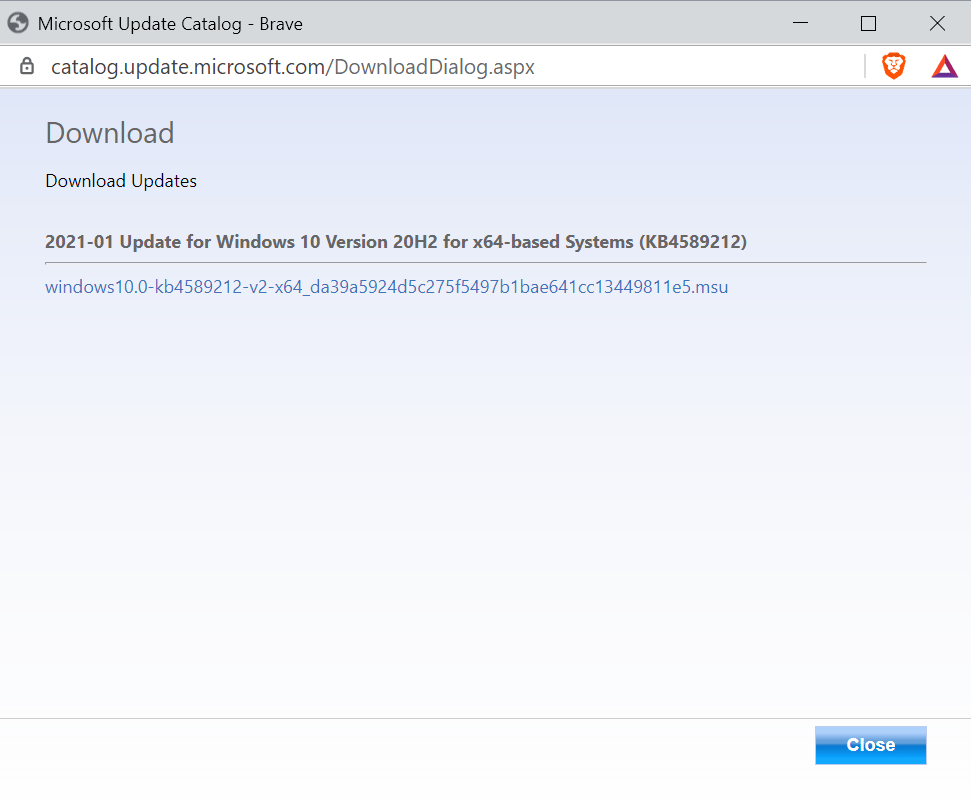The image size is (971, 805).
Task: Click the 'Download Updates' text
Action: pos(121,181)
